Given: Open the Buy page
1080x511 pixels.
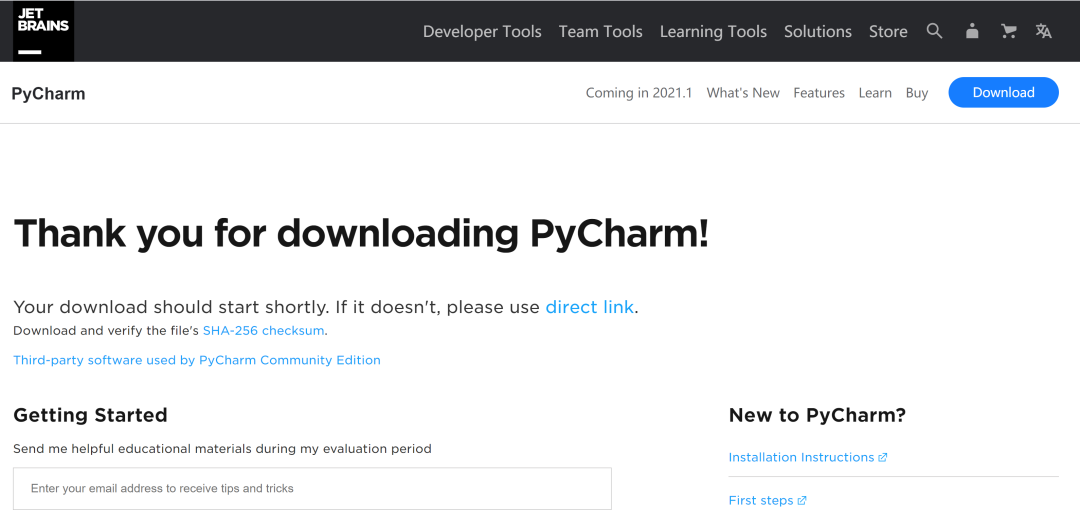Looking at the screenshot, I should pos(917,93).
